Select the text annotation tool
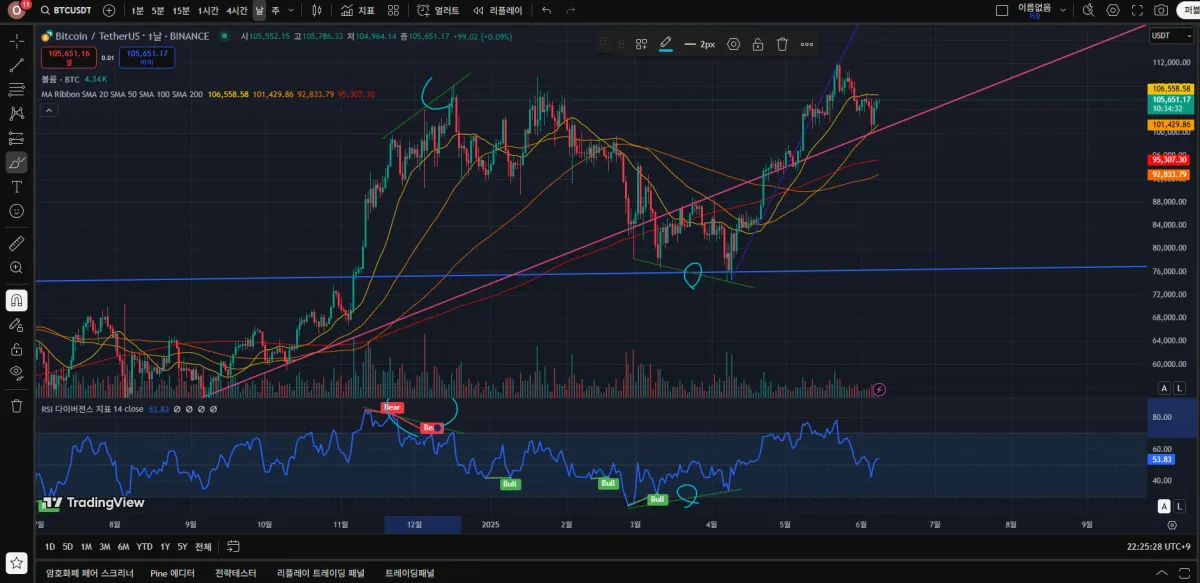Screen dimensions: 1200x583 coord(16,187)
